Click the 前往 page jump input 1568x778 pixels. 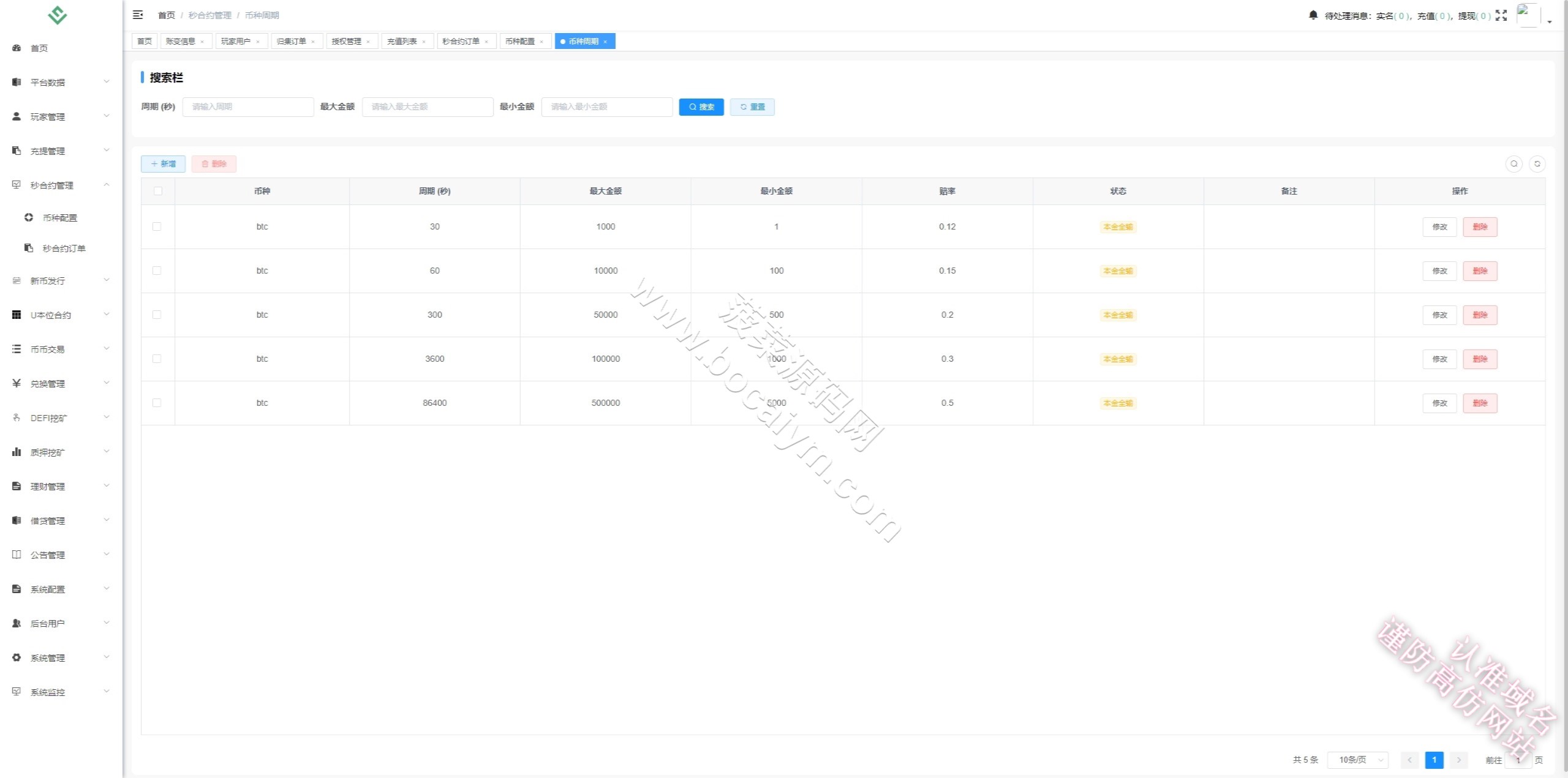pyautogui.click(x=1518, y=760)
